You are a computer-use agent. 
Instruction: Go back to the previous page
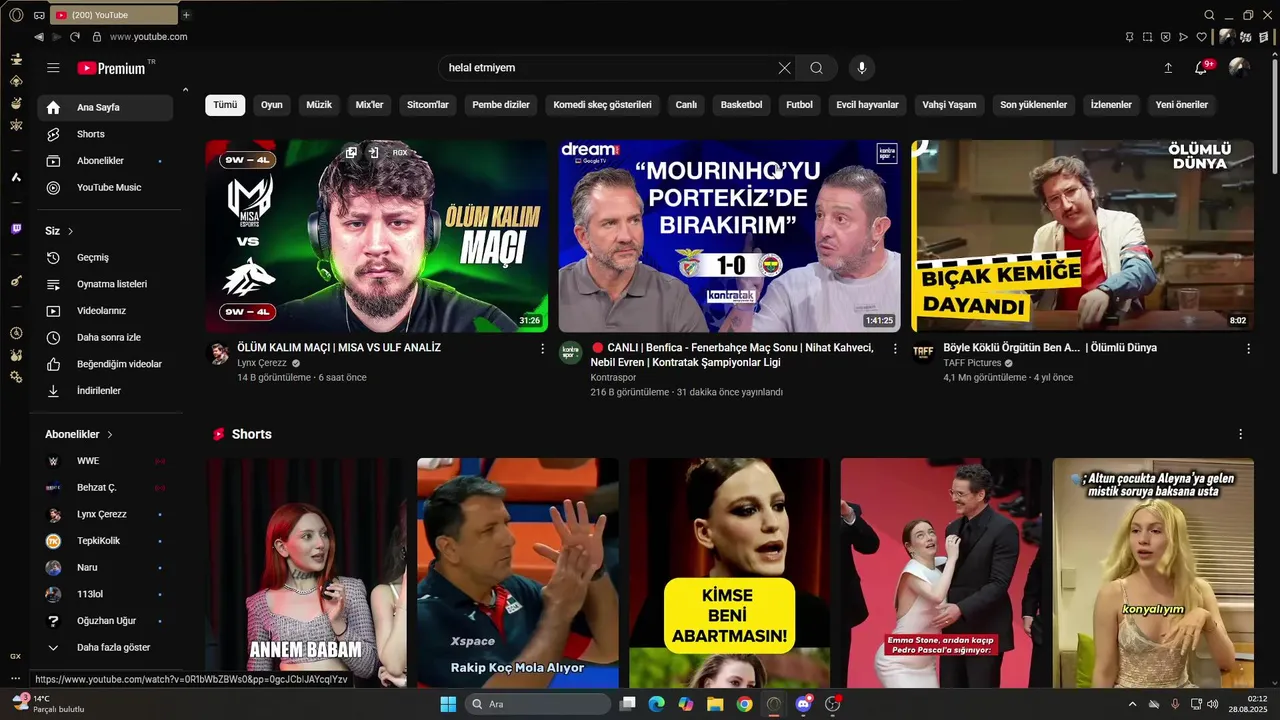[39, 37]
